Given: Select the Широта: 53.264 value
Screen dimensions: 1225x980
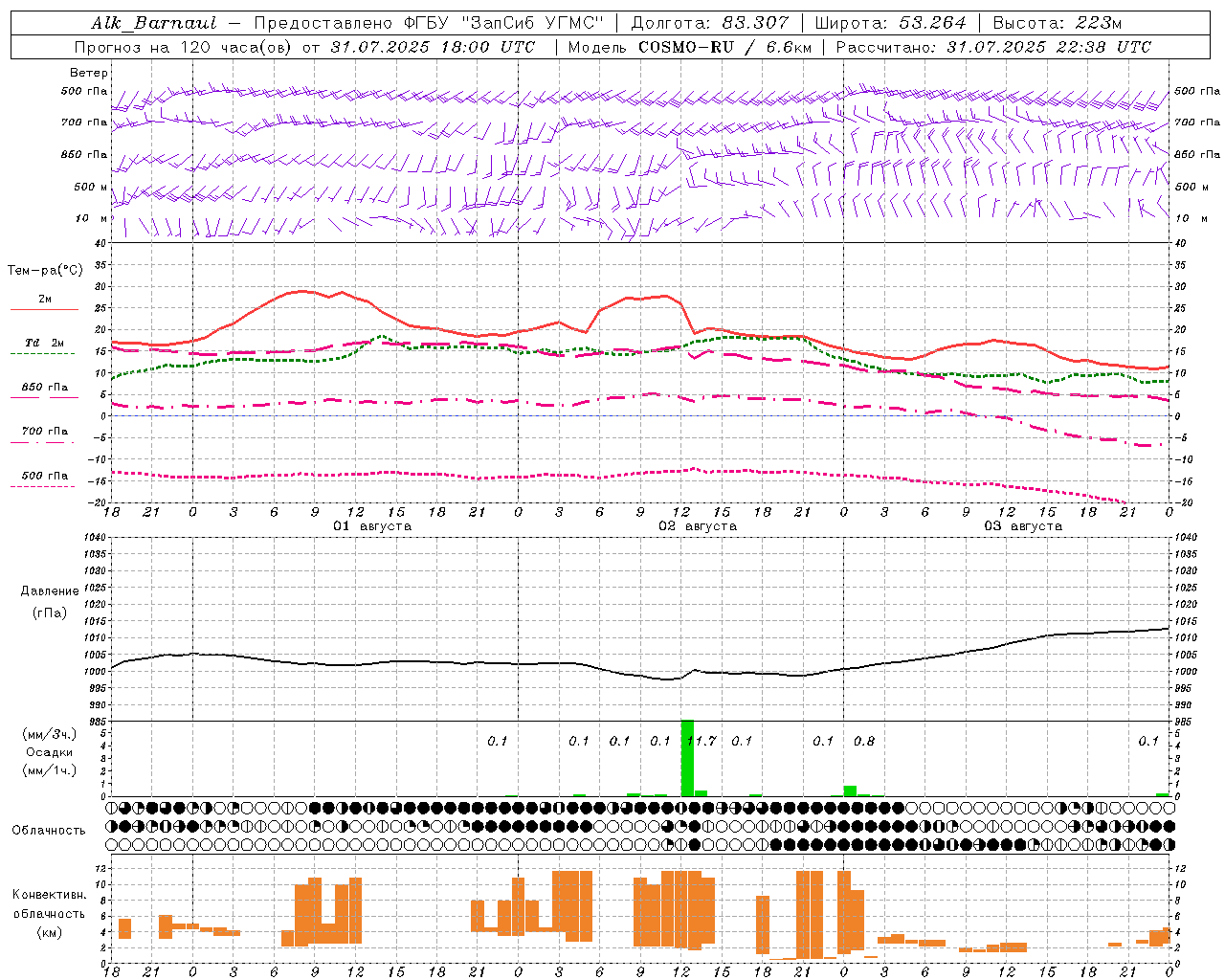Looking at the screenshot, I should tap(890, 23).
